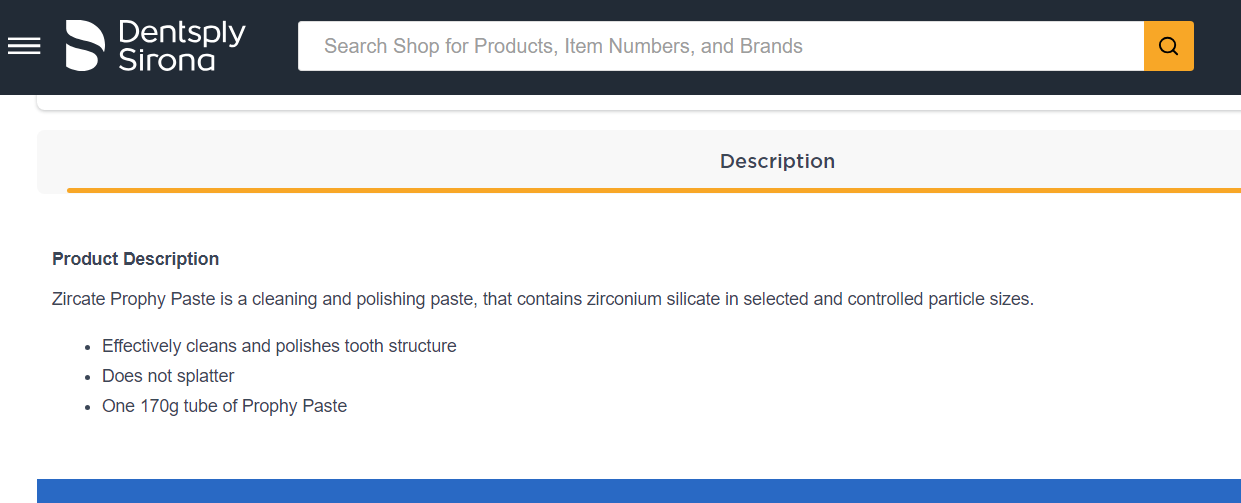Click the One 170g tube bullet
The width and height of the screenshot is (1241, 503).
point(224,406)
